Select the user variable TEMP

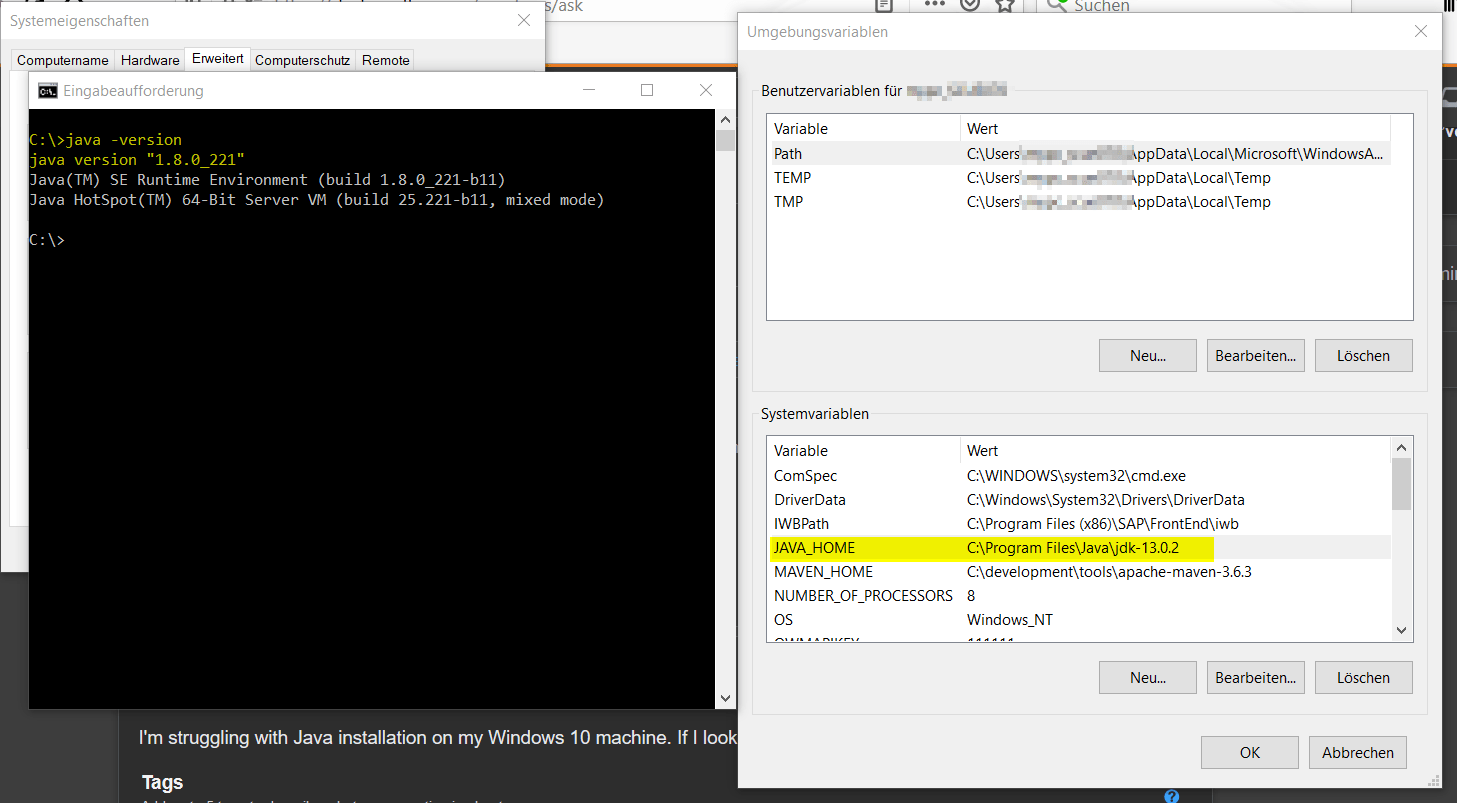(1079, 177)
